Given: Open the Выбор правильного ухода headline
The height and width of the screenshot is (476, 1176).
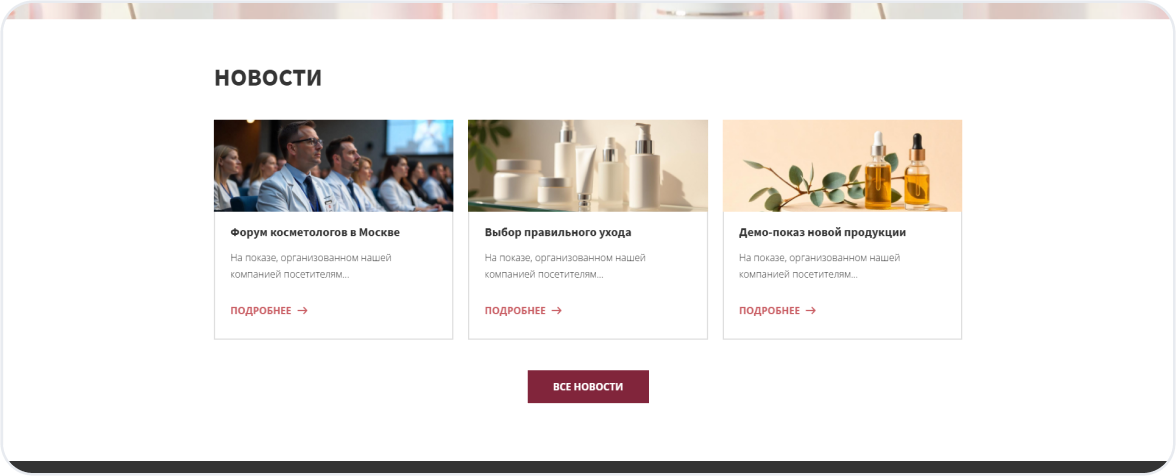Looking at the screenshot, I should coord(558,232).
